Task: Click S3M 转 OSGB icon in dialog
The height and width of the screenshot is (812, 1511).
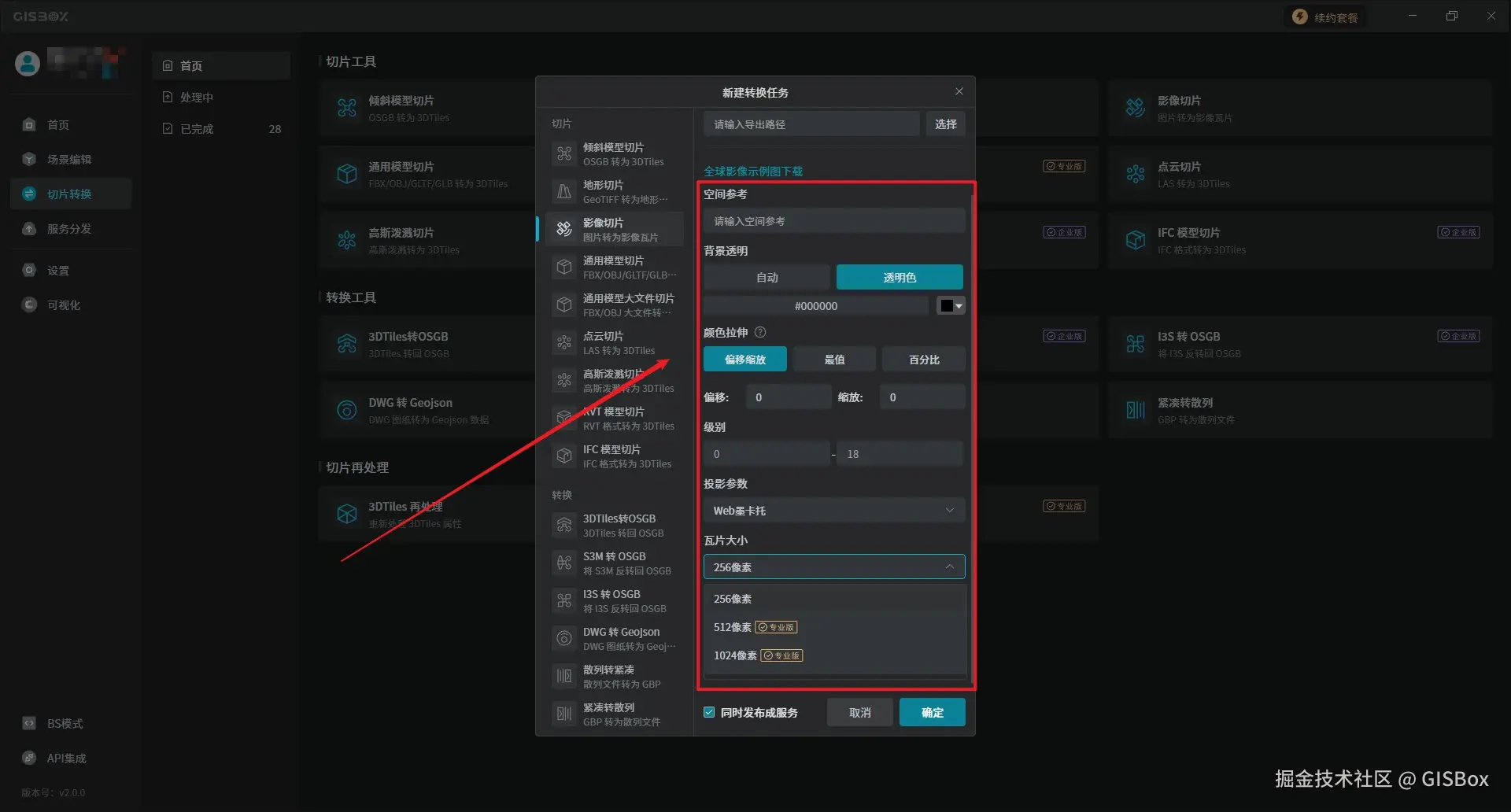Action: tap(564, 563)
